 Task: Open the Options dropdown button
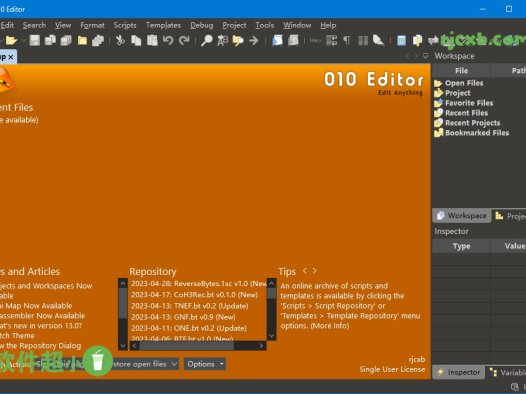point(205,364)
